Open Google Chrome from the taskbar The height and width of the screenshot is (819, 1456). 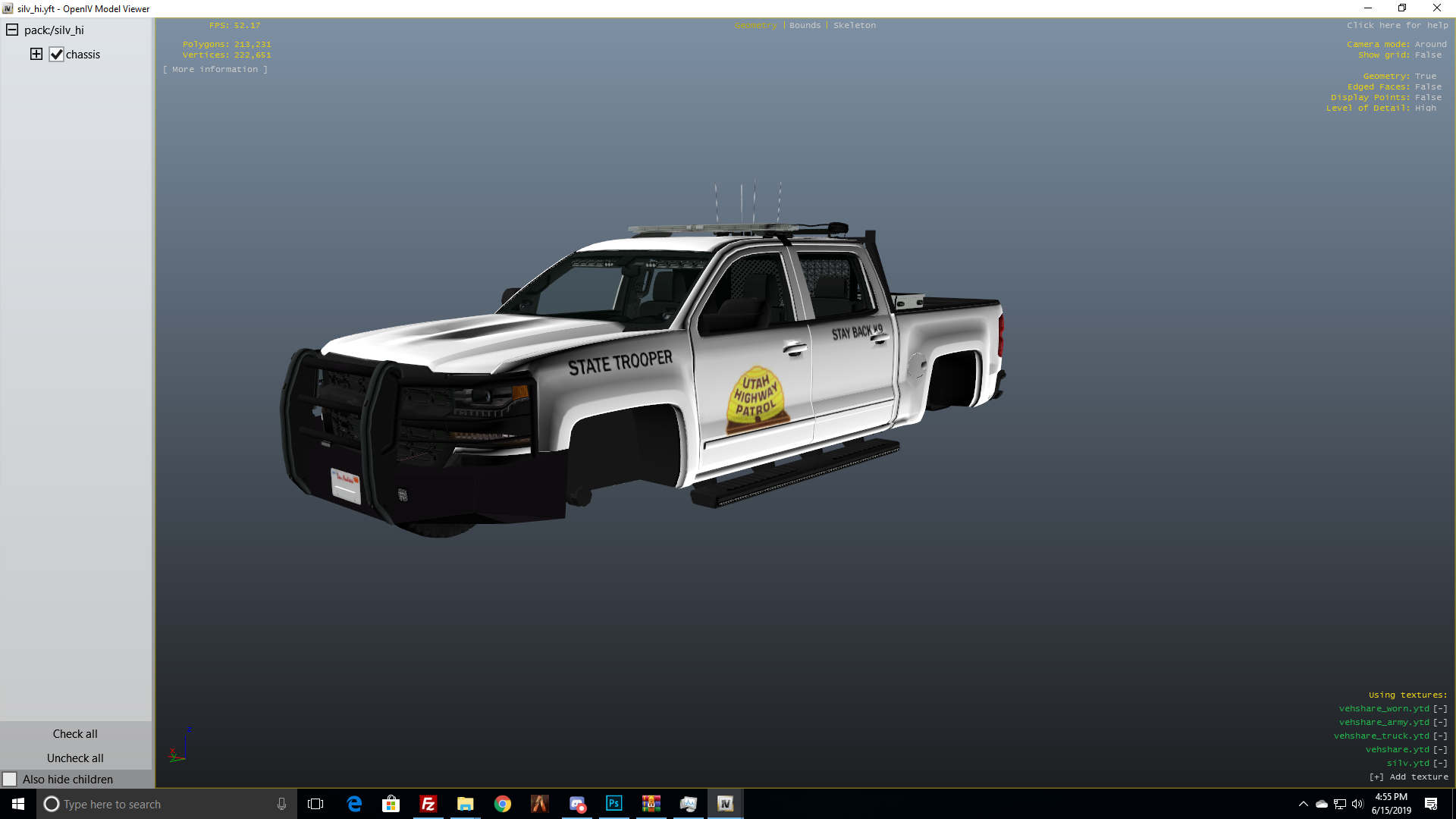point(503,804)
